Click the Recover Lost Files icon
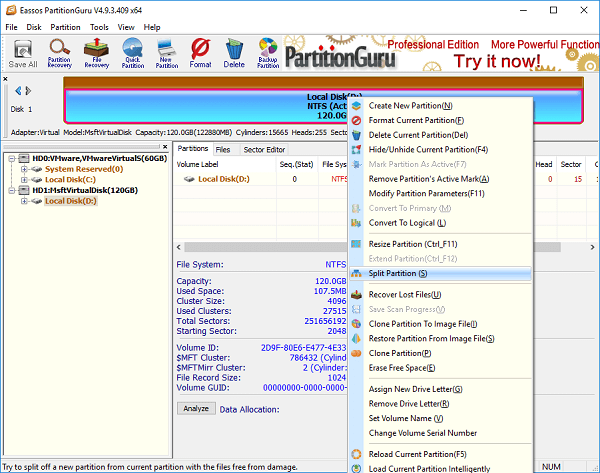The image size is (600, 473). click(356, 295)
